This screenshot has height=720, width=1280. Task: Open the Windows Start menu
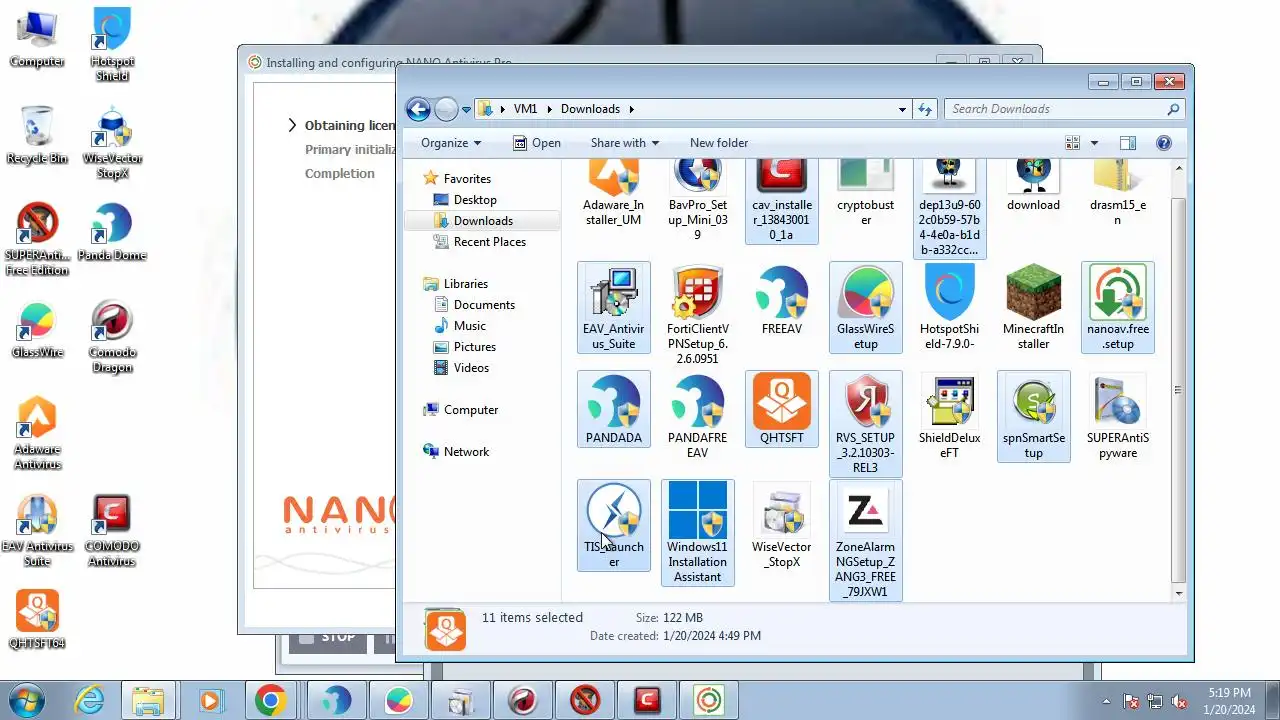pos(26,700)
